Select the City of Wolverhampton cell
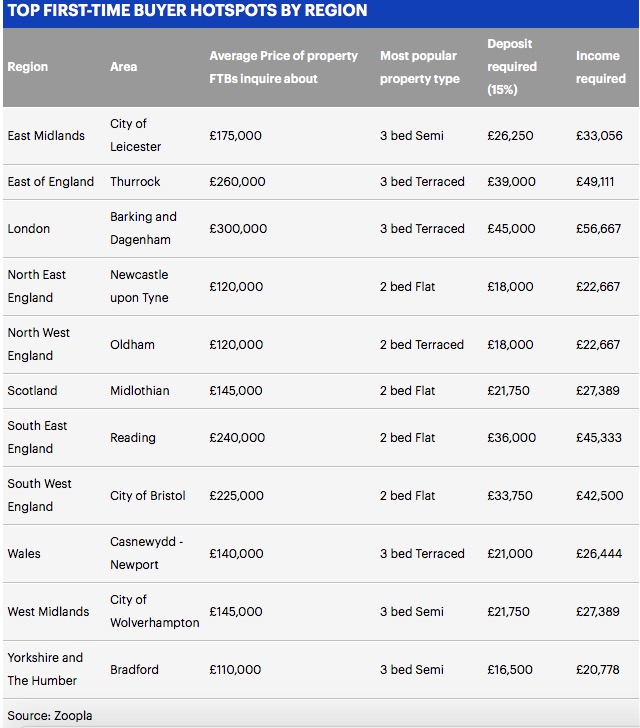The height and width of the screenshot is (728, 640). pyautogui.click(x=155, y=611)
